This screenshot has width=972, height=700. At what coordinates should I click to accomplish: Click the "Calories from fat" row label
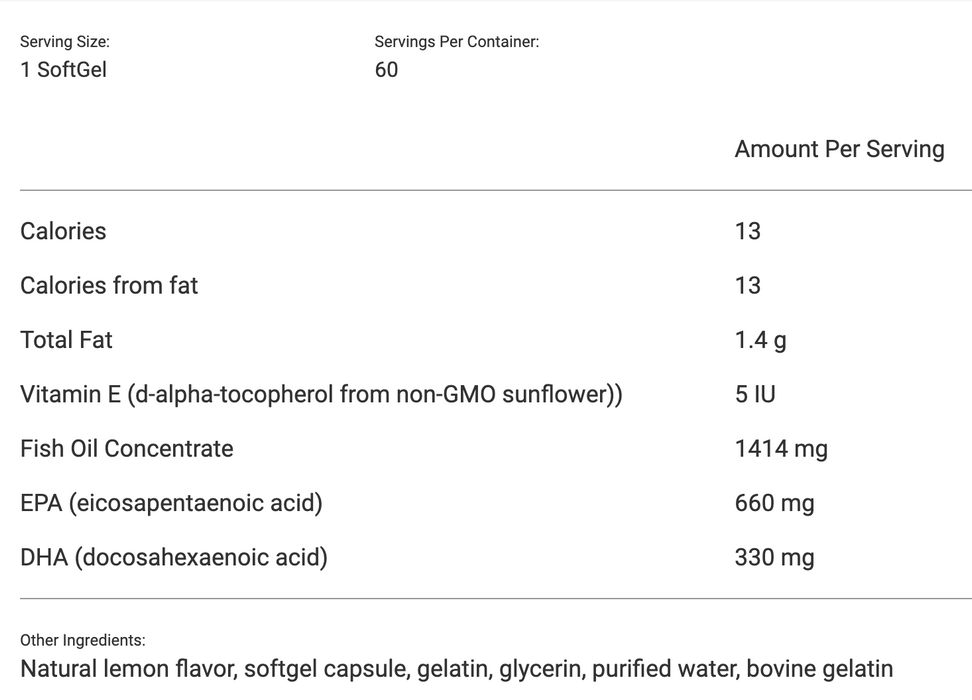click(109, 285)
